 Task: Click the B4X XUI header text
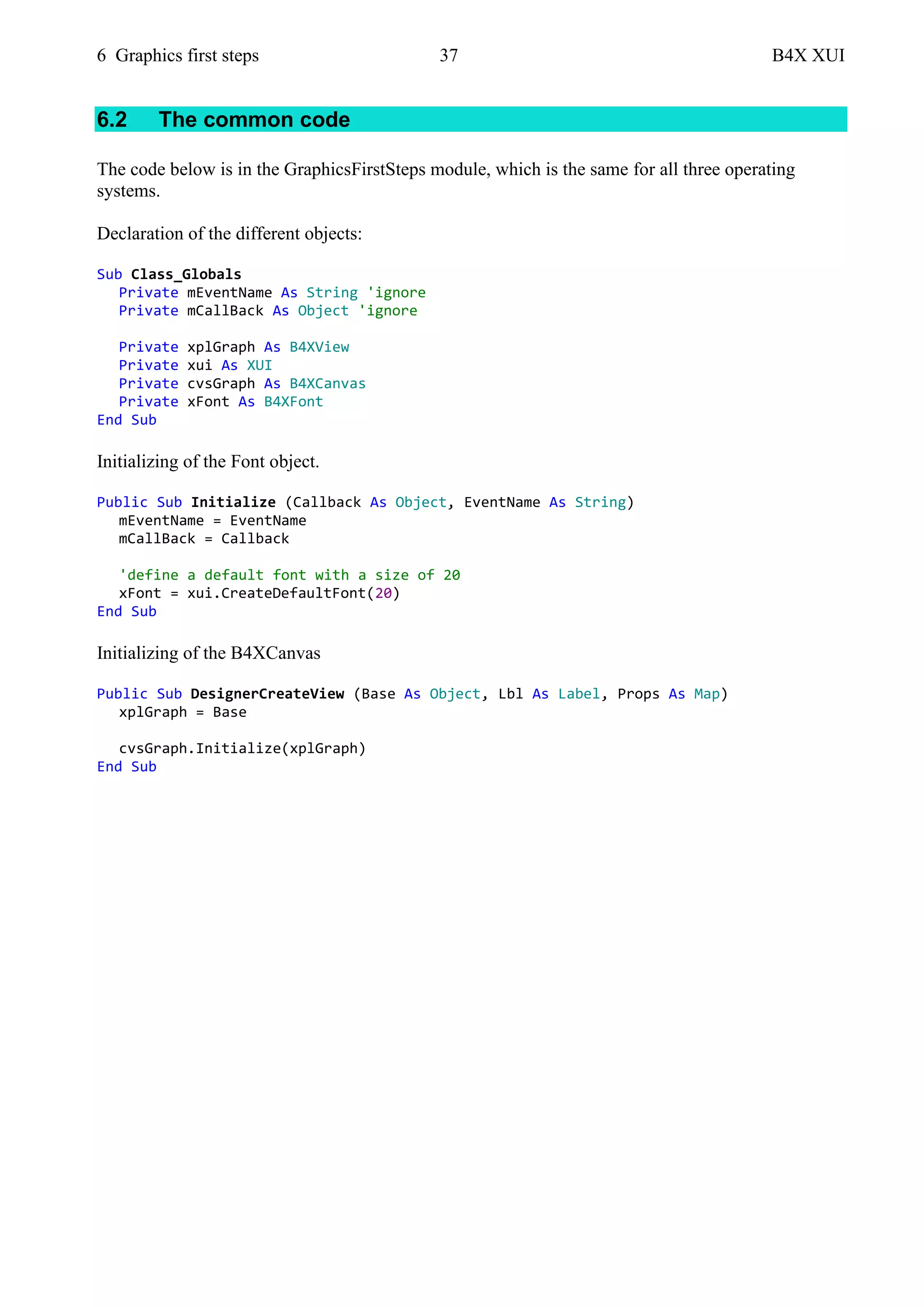(x=807, y=55)
